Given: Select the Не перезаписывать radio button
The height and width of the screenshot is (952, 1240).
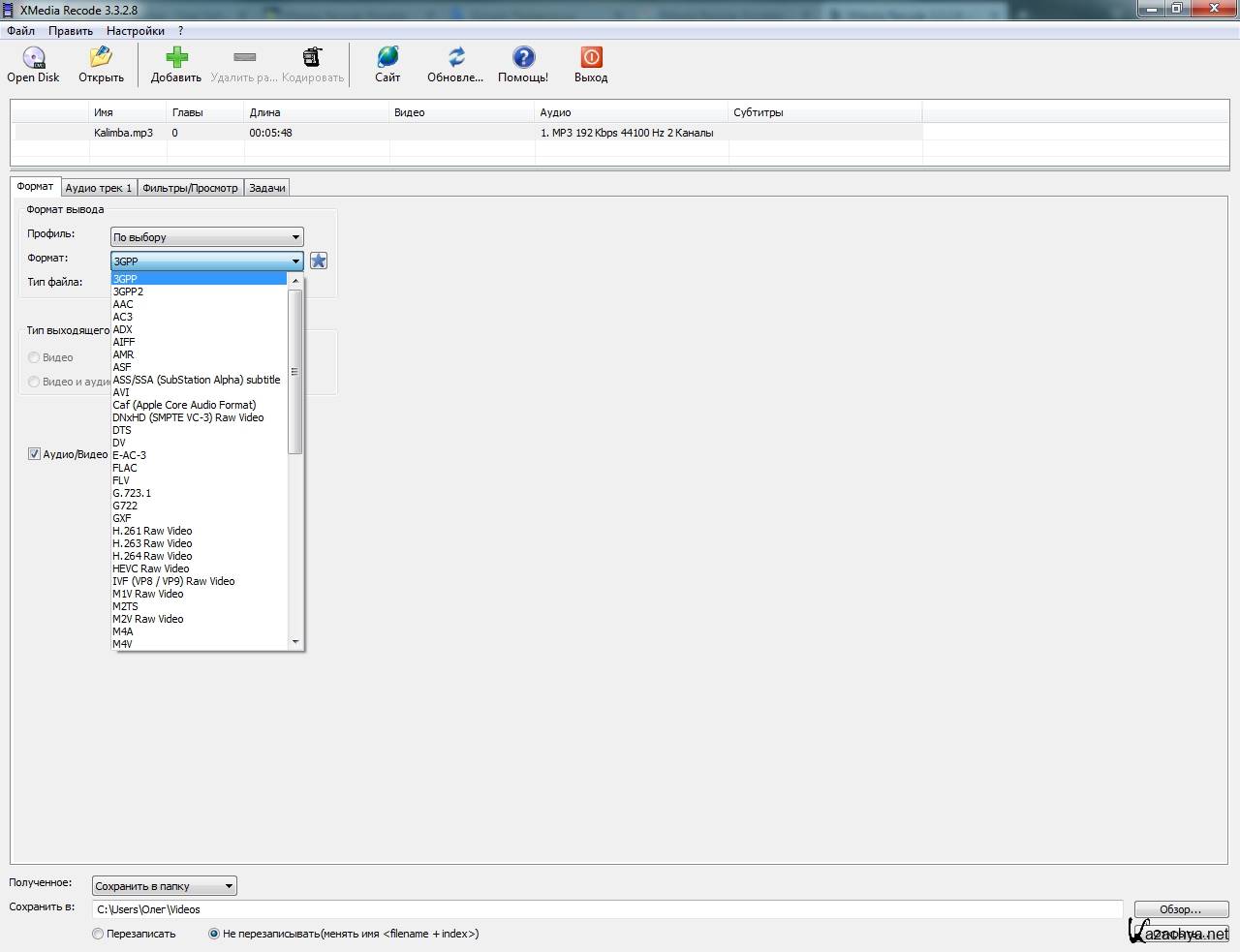Looking at the screenshot, I should 214,934.
